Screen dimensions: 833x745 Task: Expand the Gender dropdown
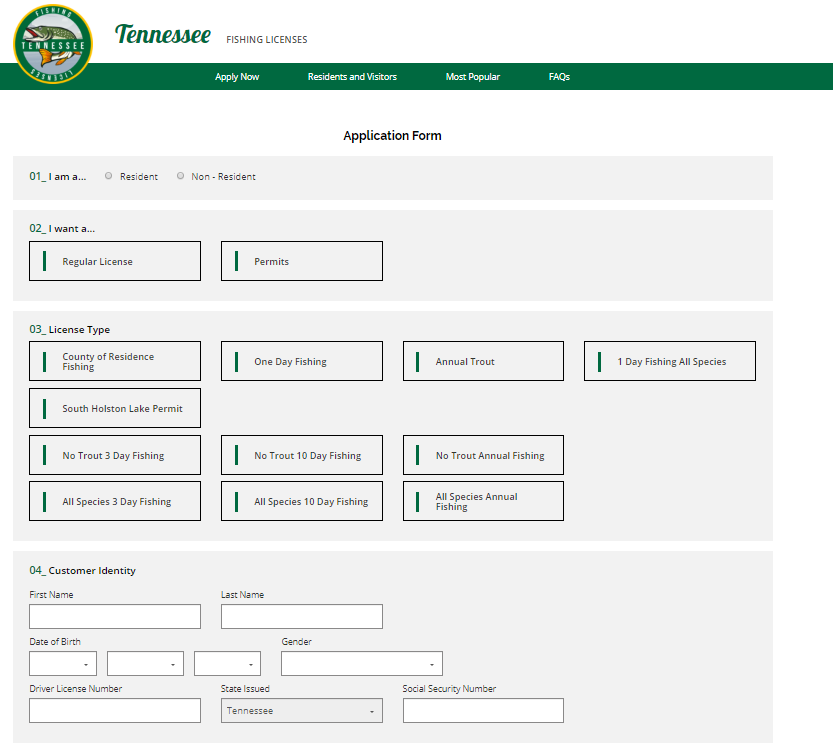[361, 664]
